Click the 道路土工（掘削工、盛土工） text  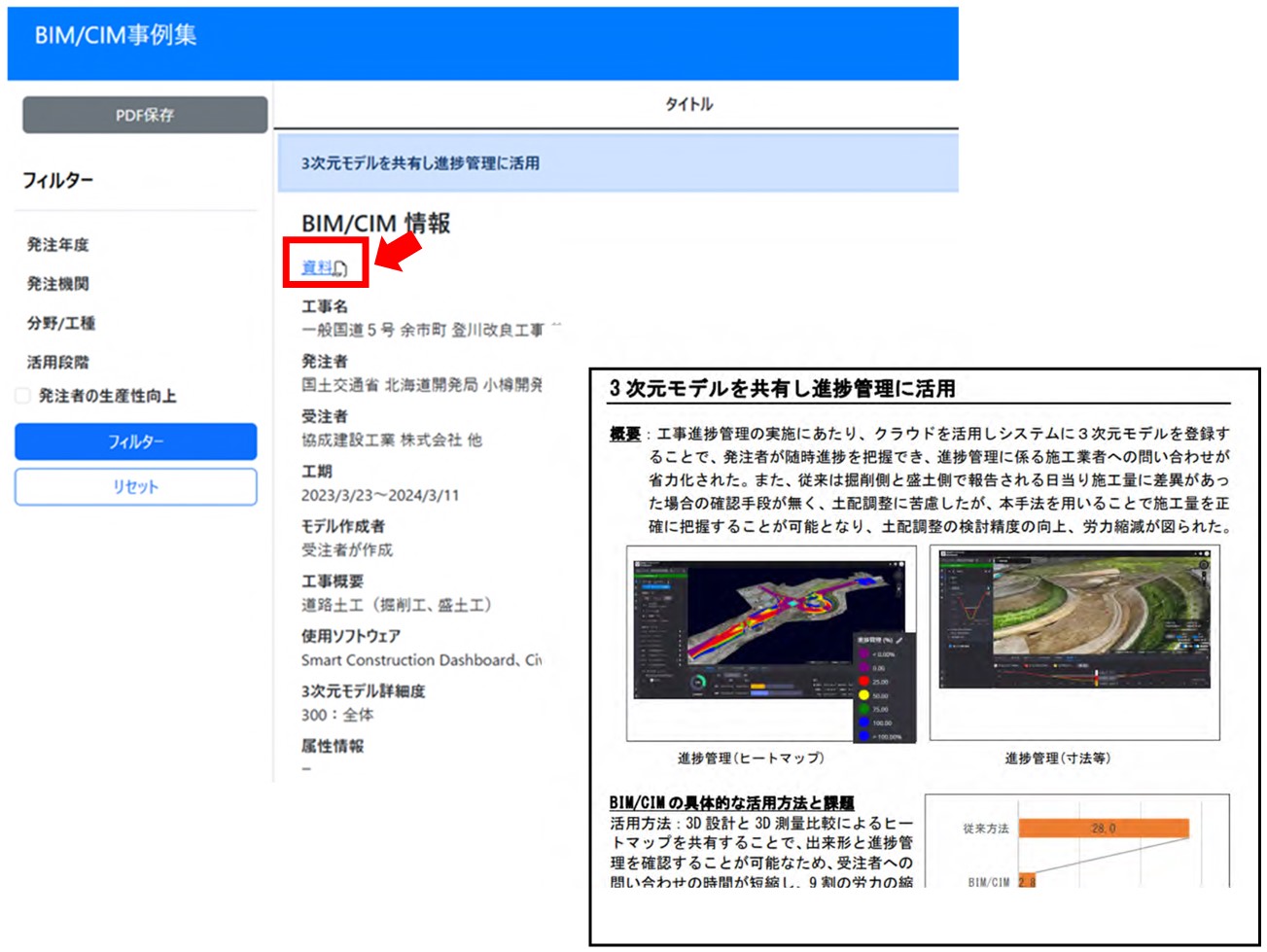(x=399, y=605)
